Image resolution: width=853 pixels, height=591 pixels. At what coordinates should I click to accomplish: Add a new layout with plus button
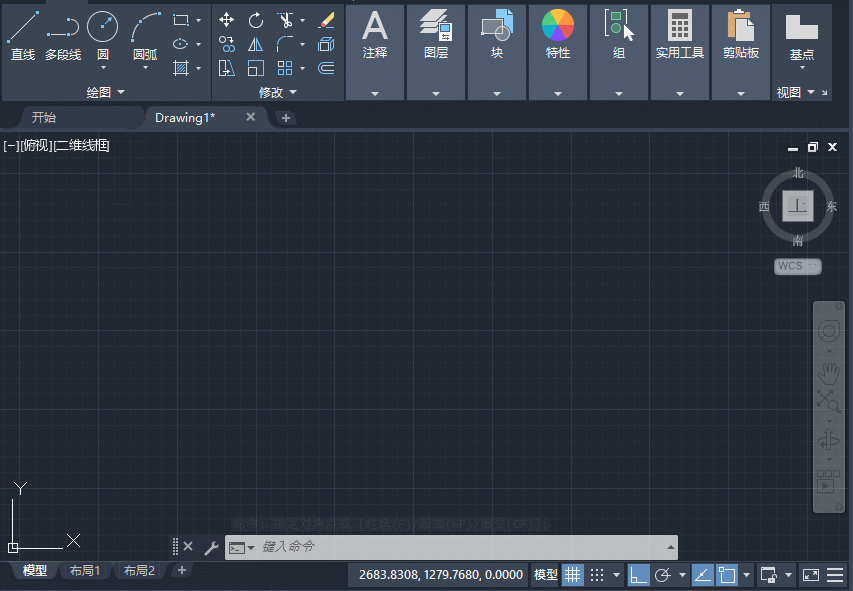[182, 570]
